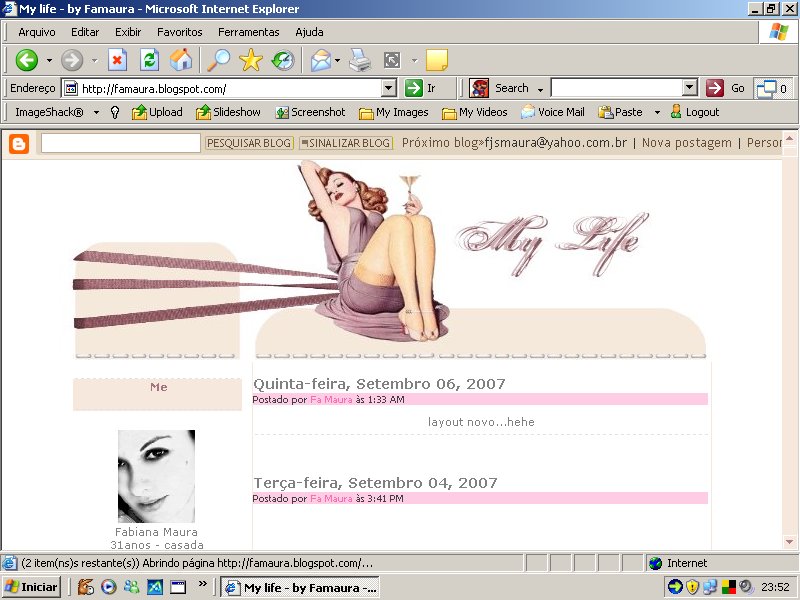Take an ImageShack Screenshot
The height and width of the screenshot is (600, 800).
pos(310,112)
